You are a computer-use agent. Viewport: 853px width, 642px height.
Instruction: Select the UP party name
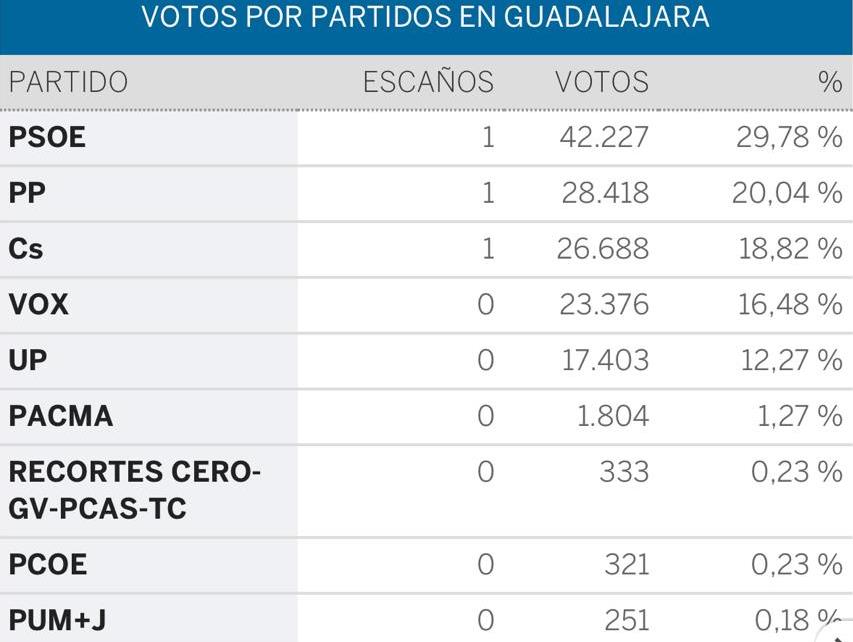pyautogui.click(x=28, y=361)
